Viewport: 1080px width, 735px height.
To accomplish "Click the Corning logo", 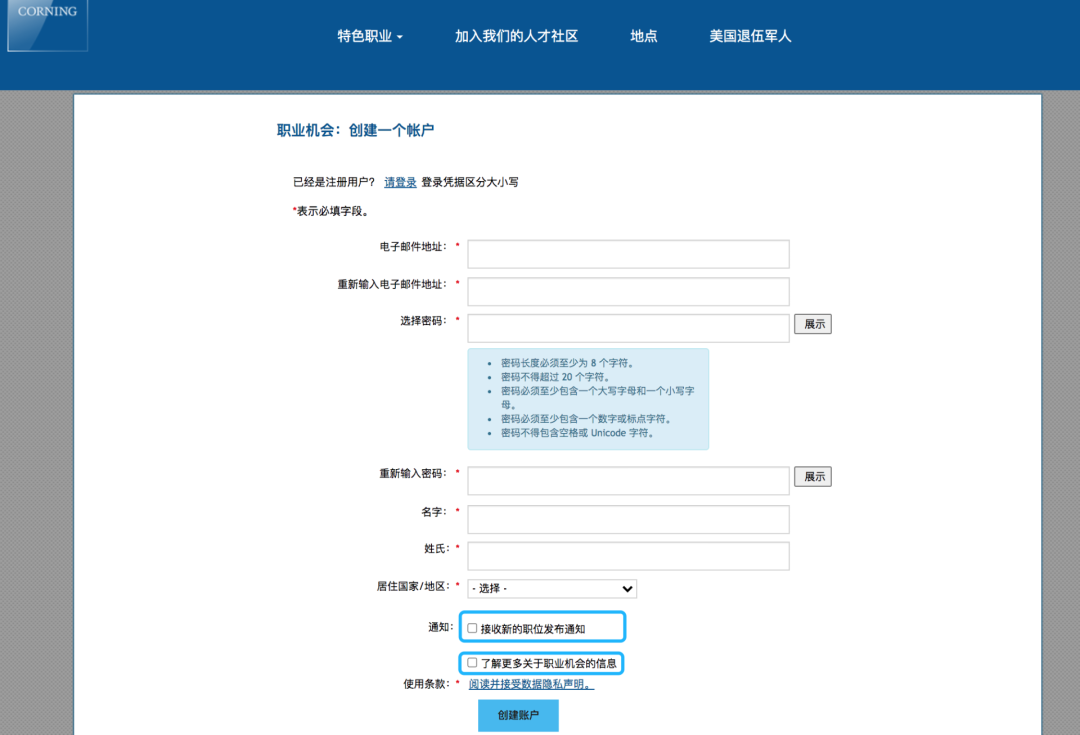I will tap(48, 25).
